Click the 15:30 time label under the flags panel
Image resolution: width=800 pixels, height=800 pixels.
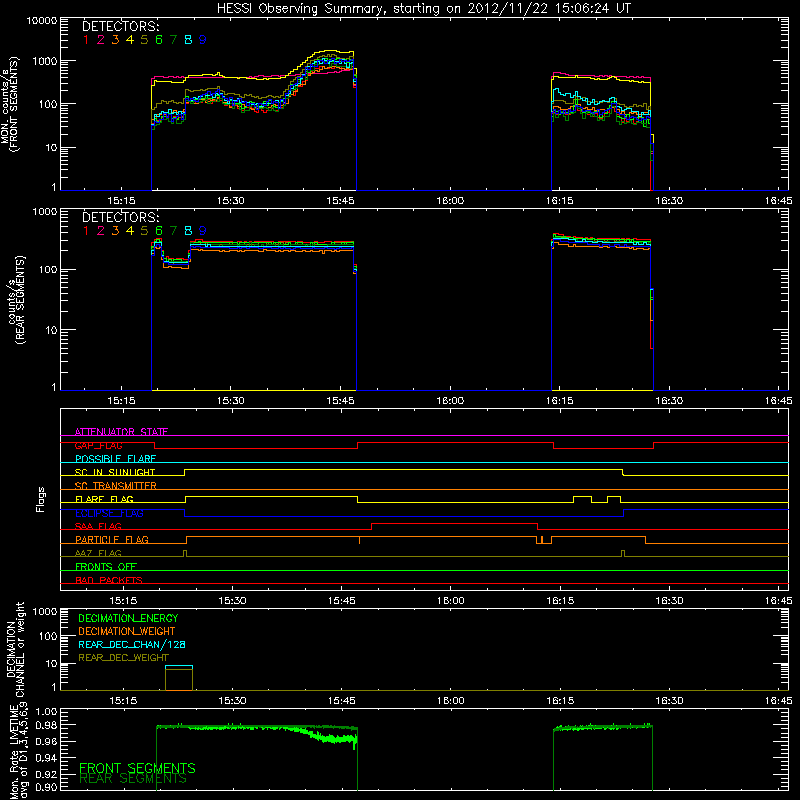click(232, 601)
